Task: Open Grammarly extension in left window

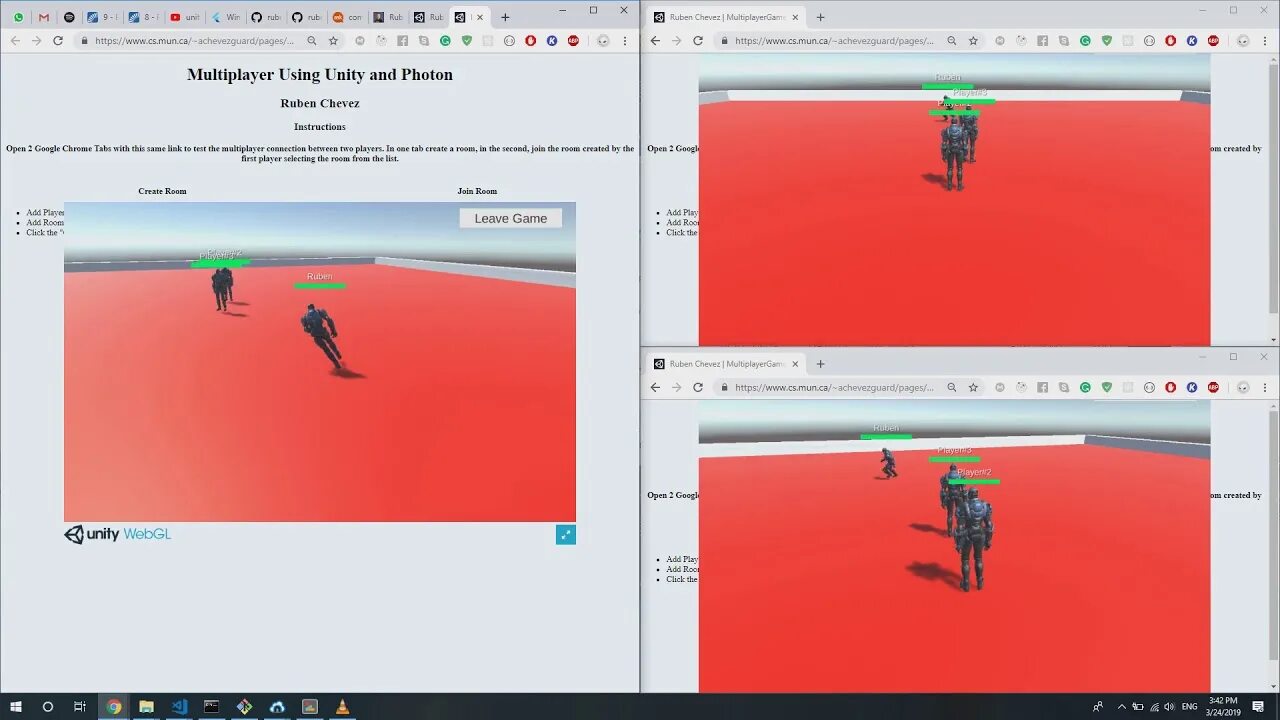Action: coord(445,41)
